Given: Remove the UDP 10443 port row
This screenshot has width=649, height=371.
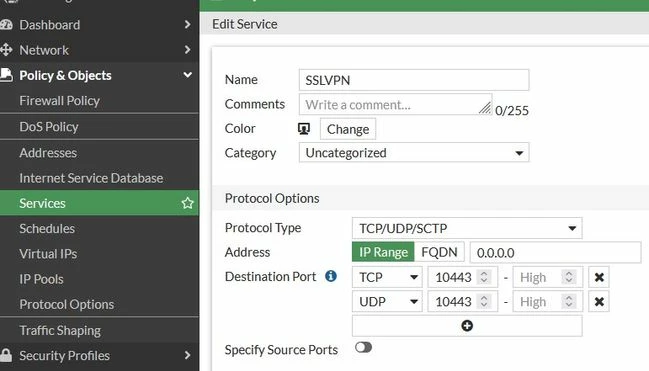Looking at the screenshot, I should pos(599,302).
